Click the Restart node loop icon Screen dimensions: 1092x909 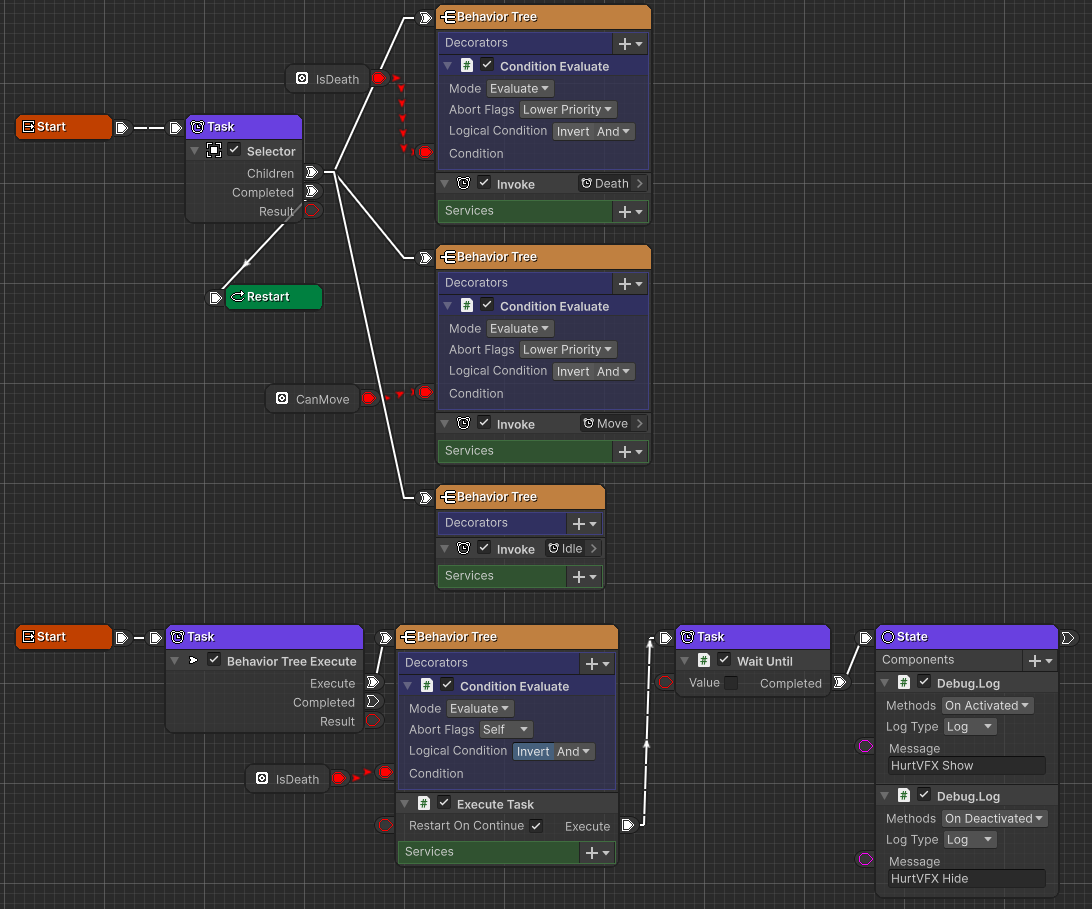pos(238,297)
